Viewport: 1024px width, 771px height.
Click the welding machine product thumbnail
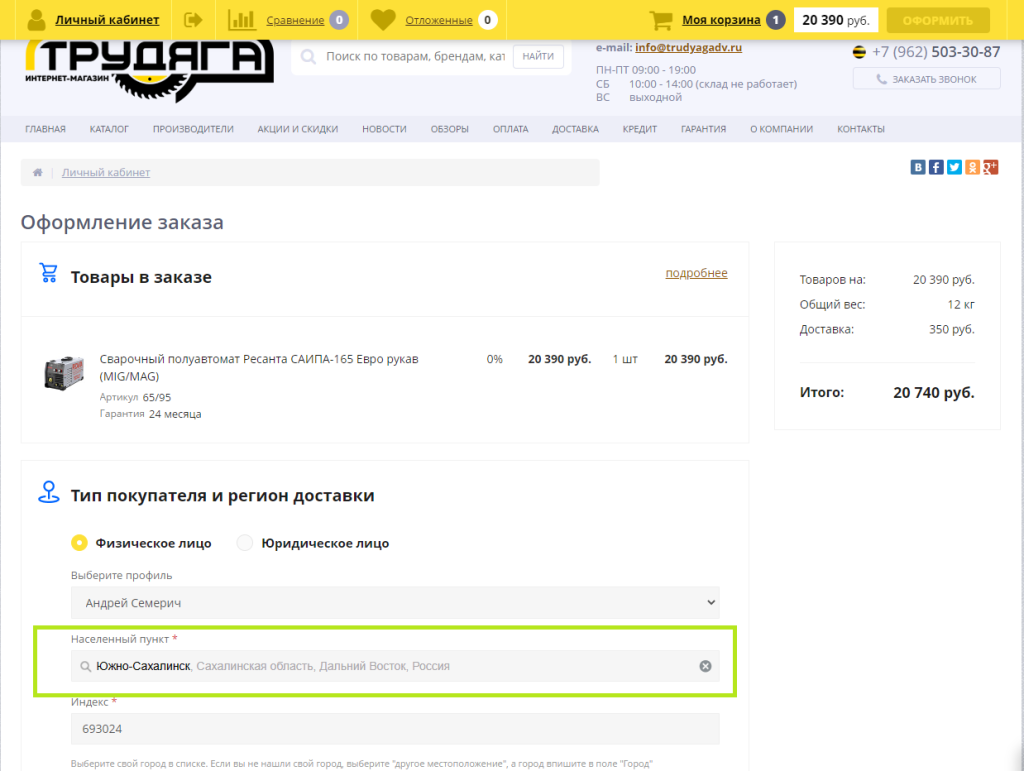click(64, 373)
